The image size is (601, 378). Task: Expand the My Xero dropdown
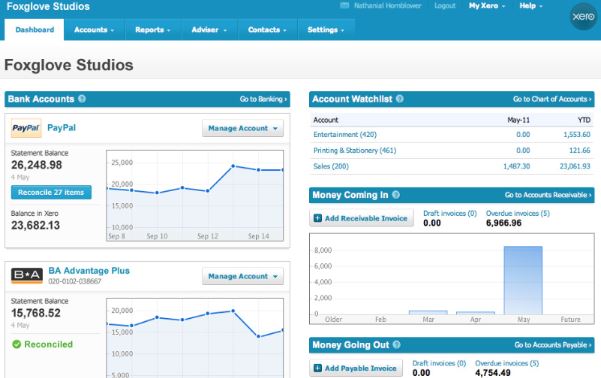coord(487,6)
